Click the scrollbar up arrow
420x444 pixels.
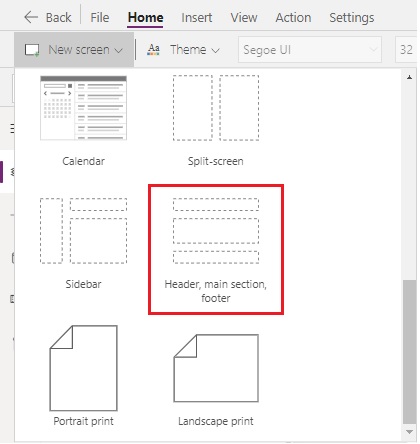point(409,77)
